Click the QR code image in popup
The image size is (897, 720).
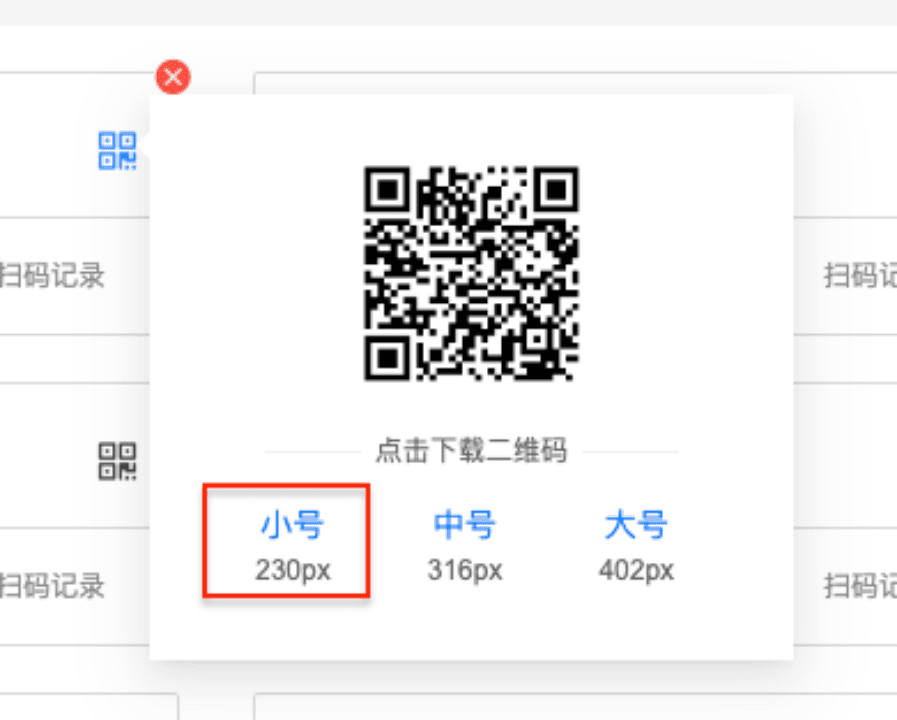point(471,273)
